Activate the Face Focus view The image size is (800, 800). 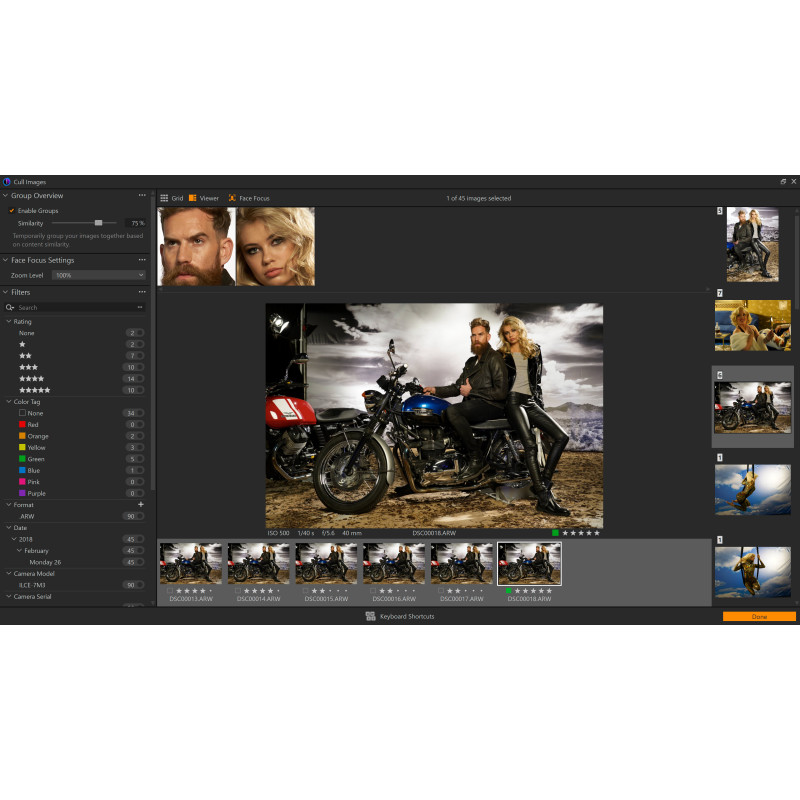click(x=248, y=198)
